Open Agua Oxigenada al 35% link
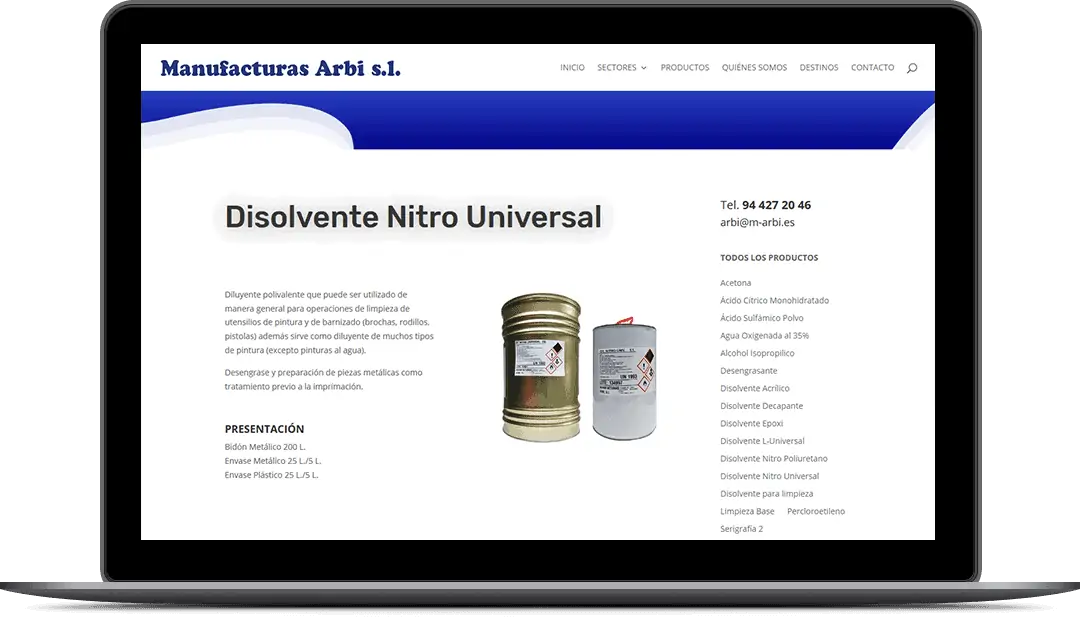Screen dimensions: 1080x618 [x=765, y=336]
